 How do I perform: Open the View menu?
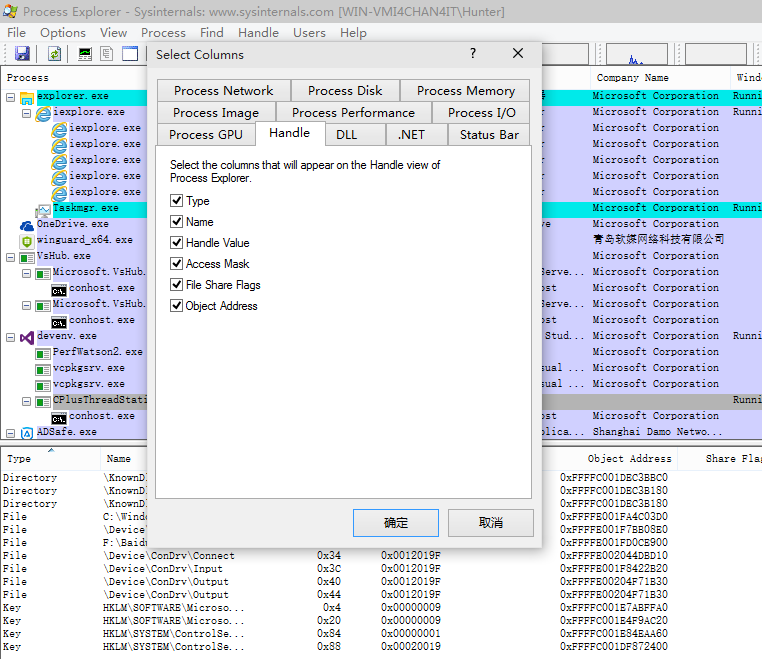click(113, 33)
